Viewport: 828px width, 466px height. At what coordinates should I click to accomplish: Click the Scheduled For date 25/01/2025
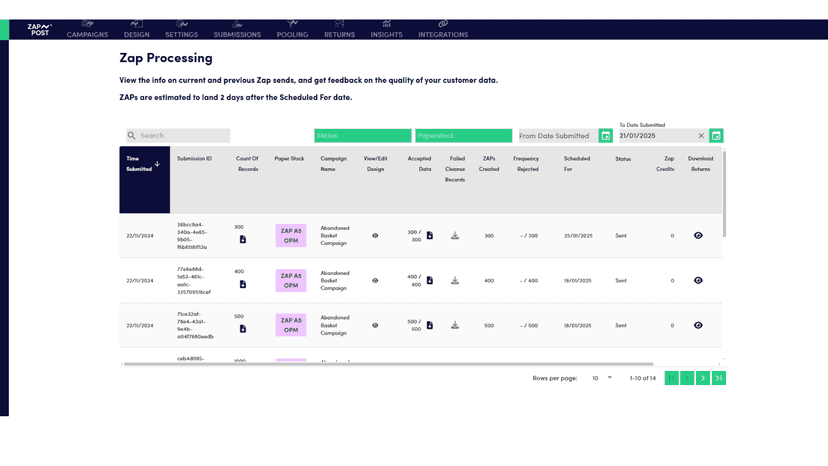(578, 236)
